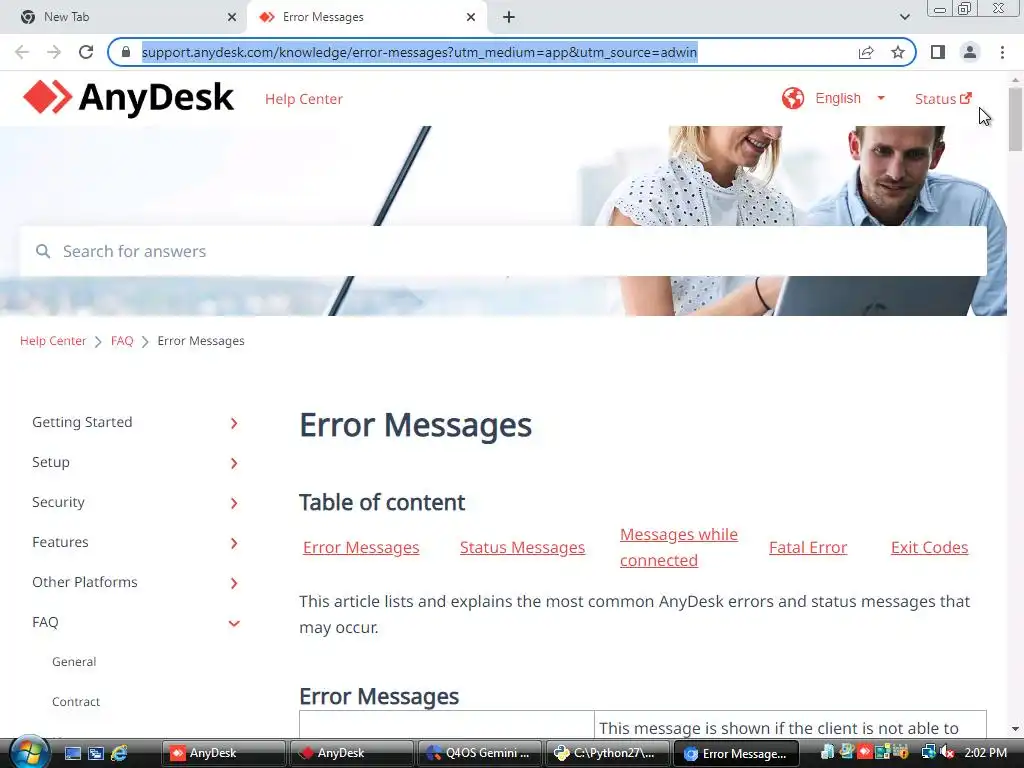1024x768 pixels.
Task: Click Switch between windows quick launch icon
Action: [x=96, y=754]
